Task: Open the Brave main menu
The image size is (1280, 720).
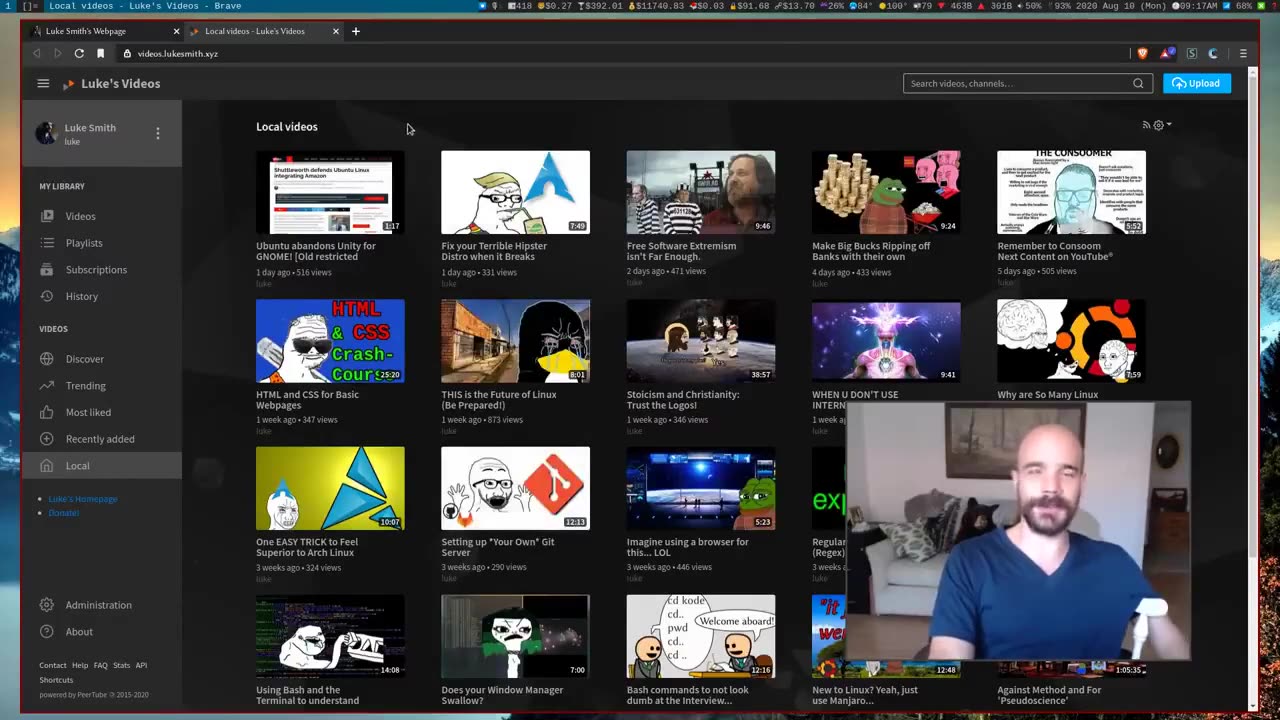Action: point(1243,53)
